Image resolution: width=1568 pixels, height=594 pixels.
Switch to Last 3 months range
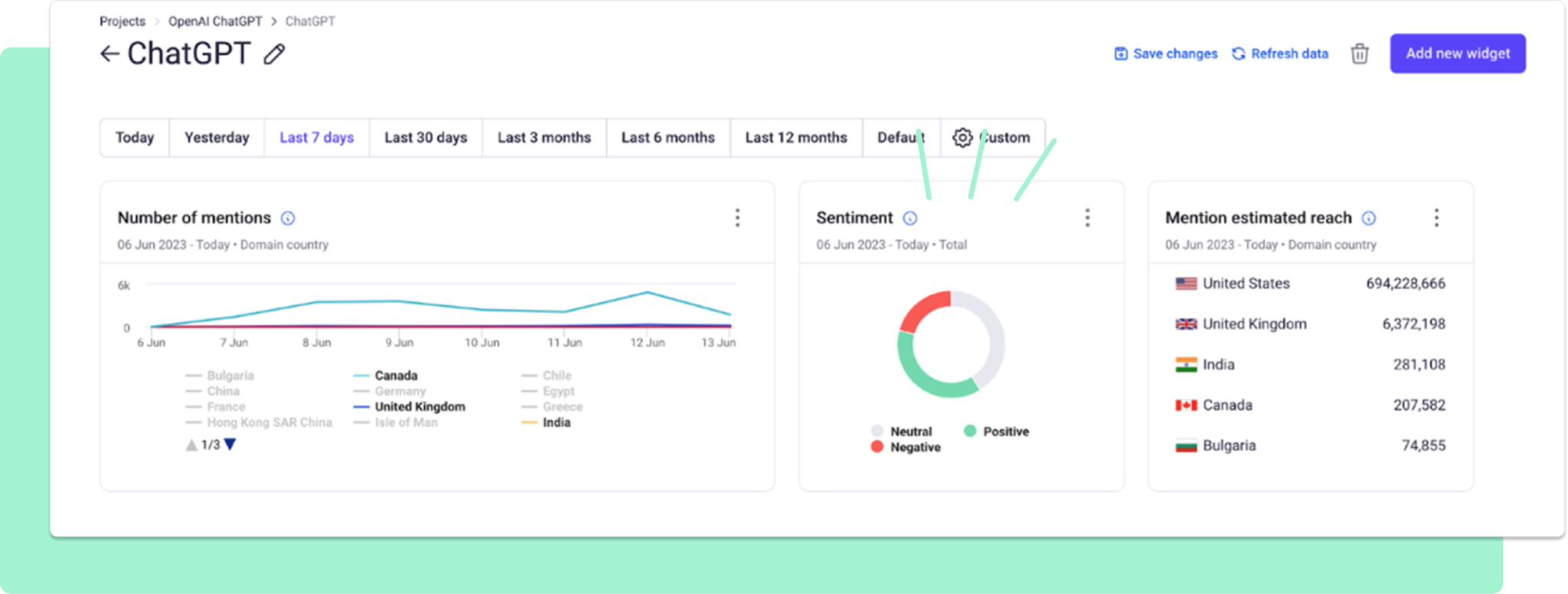pyautogui.click(x=544, y=138)
